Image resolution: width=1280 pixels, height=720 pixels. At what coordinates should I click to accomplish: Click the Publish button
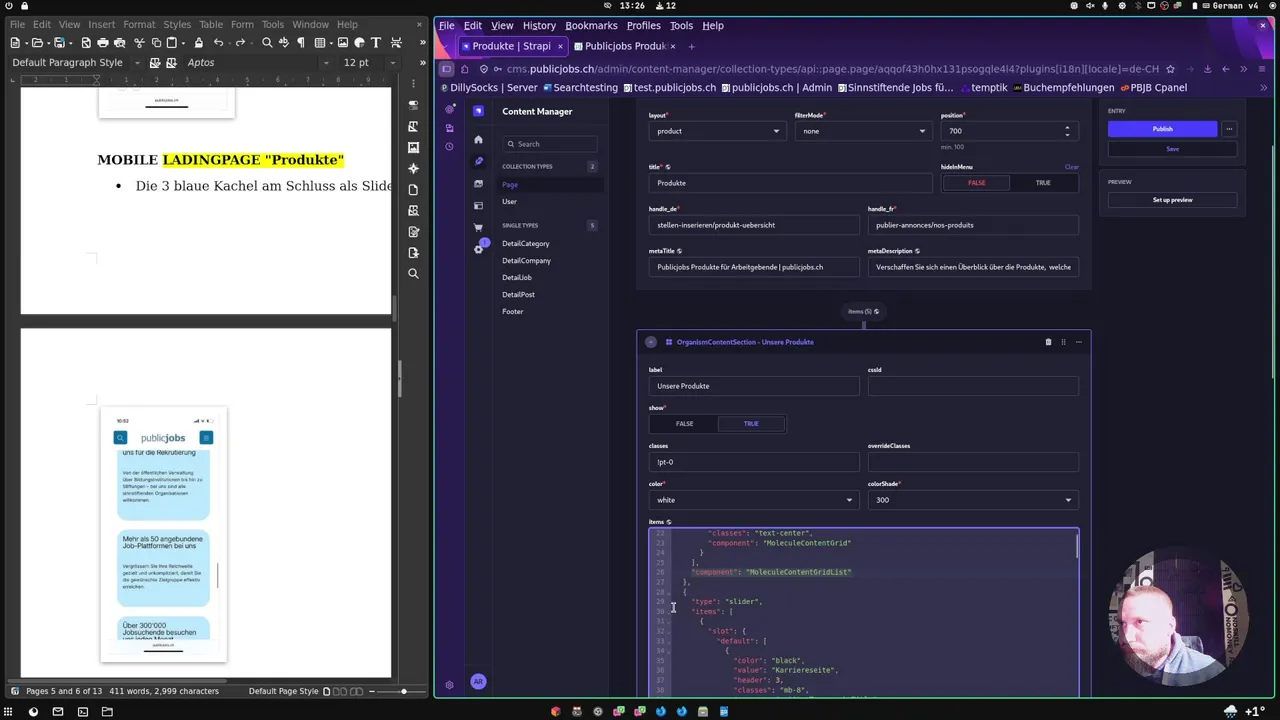pos(1162,129)
